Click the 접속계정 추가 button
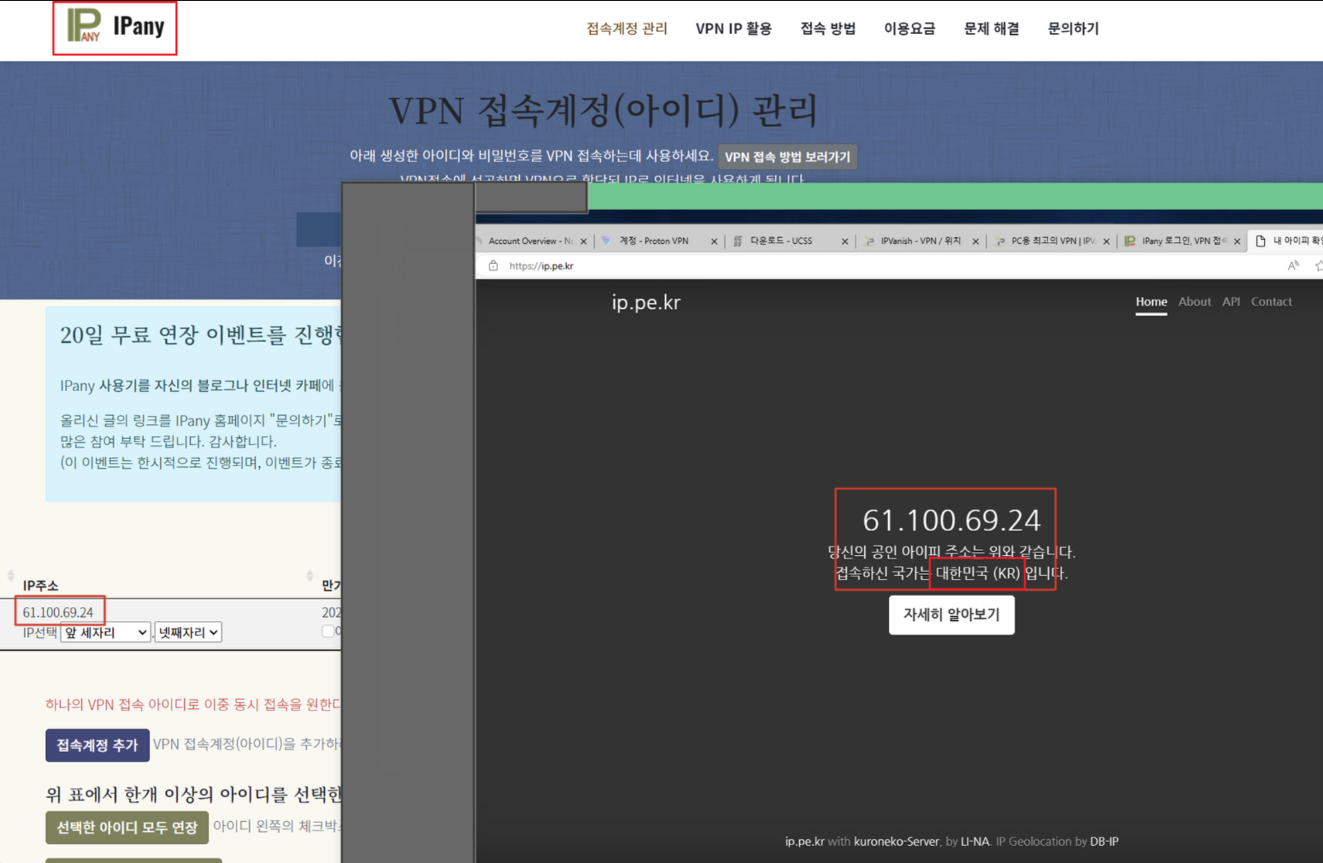Viewport: 1323px width, 863px height. click(97, 745)
